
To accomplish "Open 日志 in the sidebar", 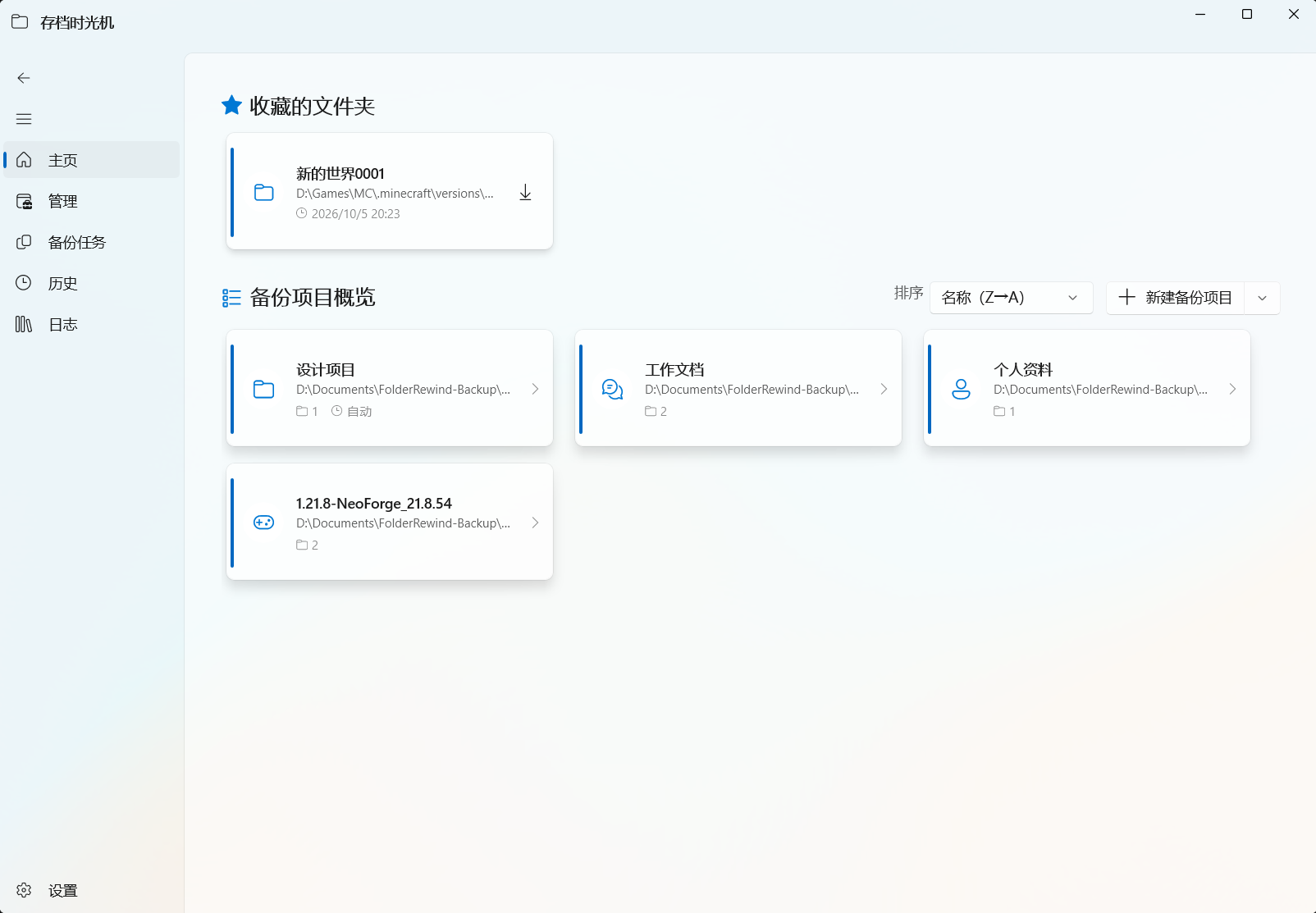I will click(x=92, y=324).
